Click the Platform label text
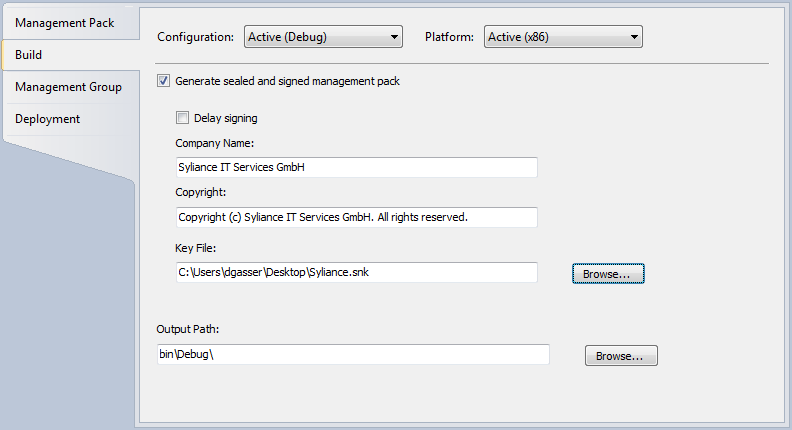792x430 pixels. 451,37
